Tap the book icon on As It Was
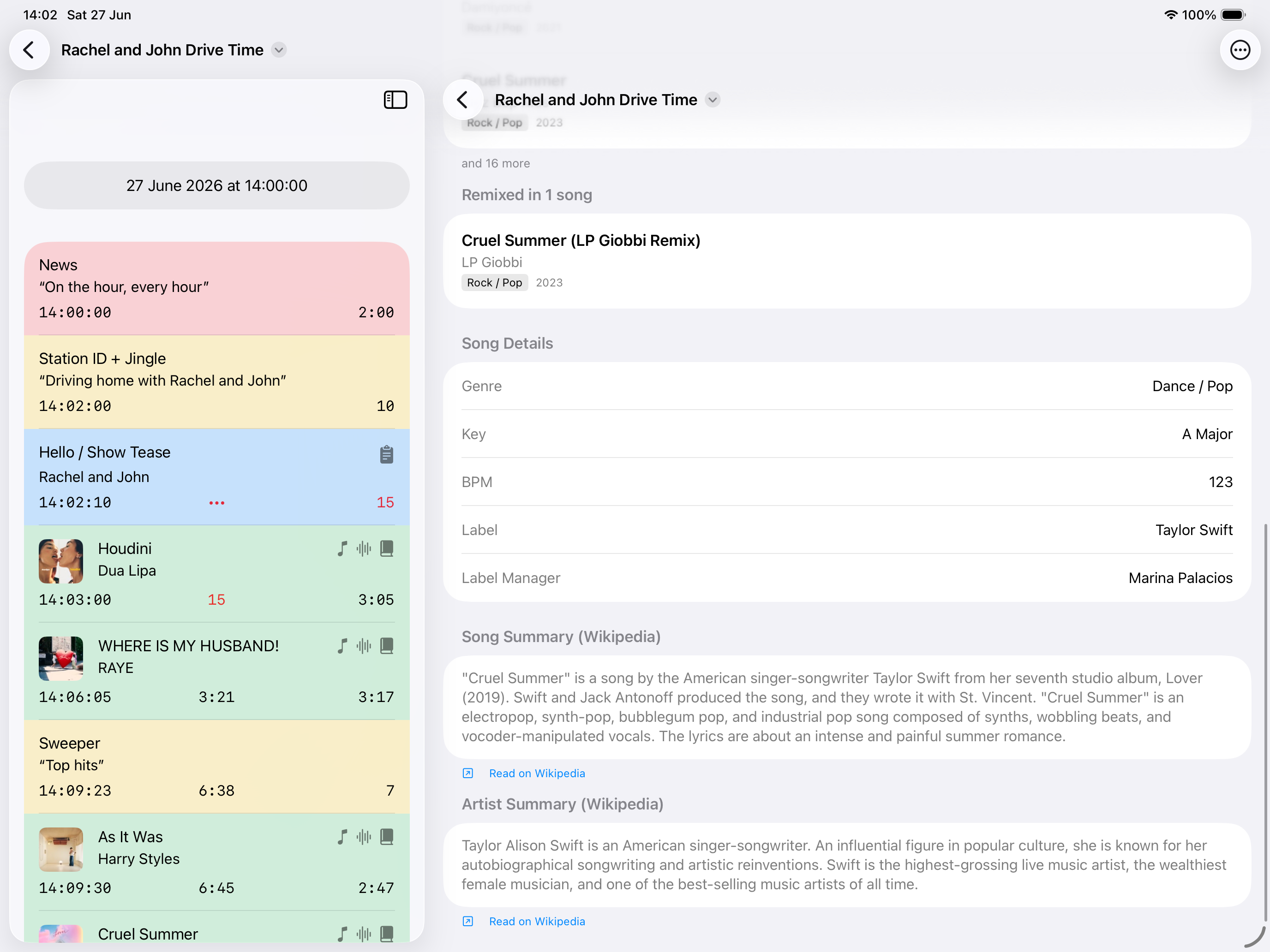The width and height of the screenshot is (1270, 952). 387,837
